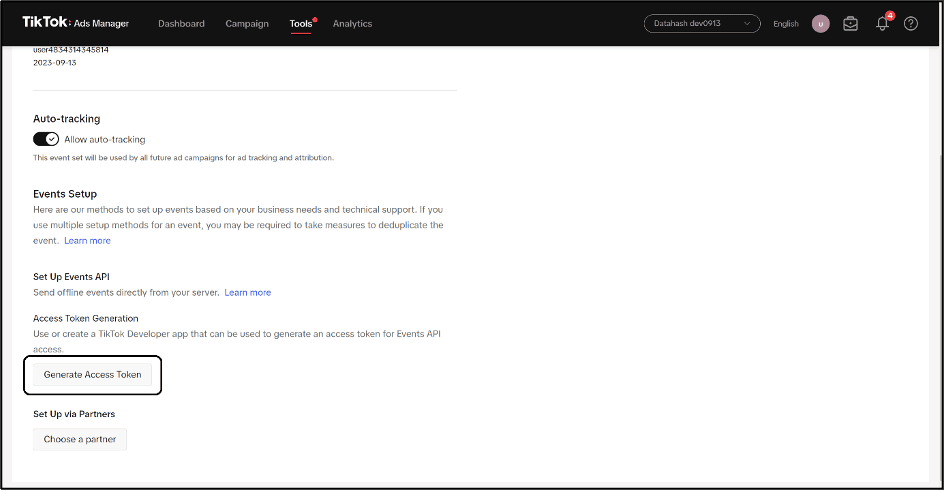
Task: Click the user4834314345814 ID text
Action: click(69, 49)
